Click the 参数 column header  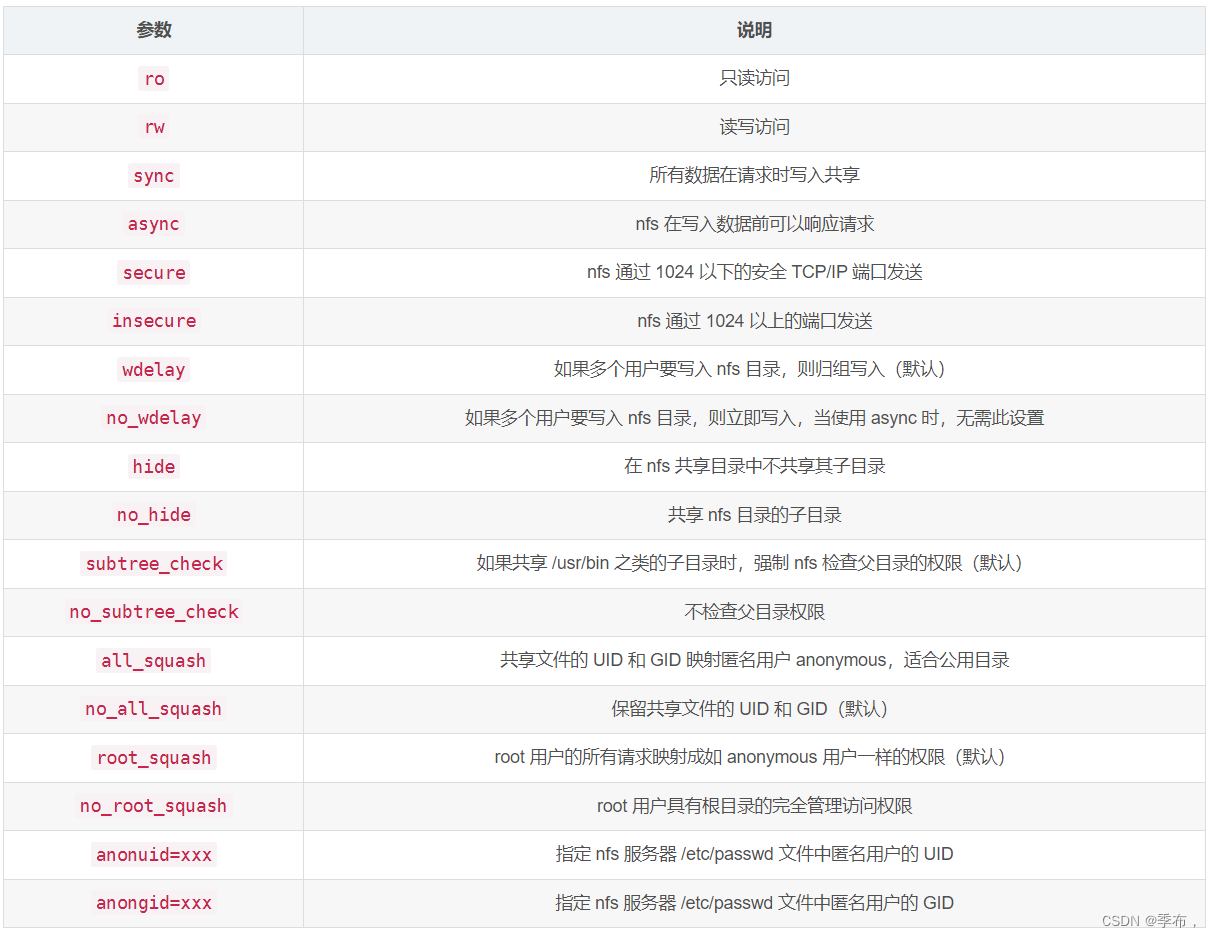point(154,31)
